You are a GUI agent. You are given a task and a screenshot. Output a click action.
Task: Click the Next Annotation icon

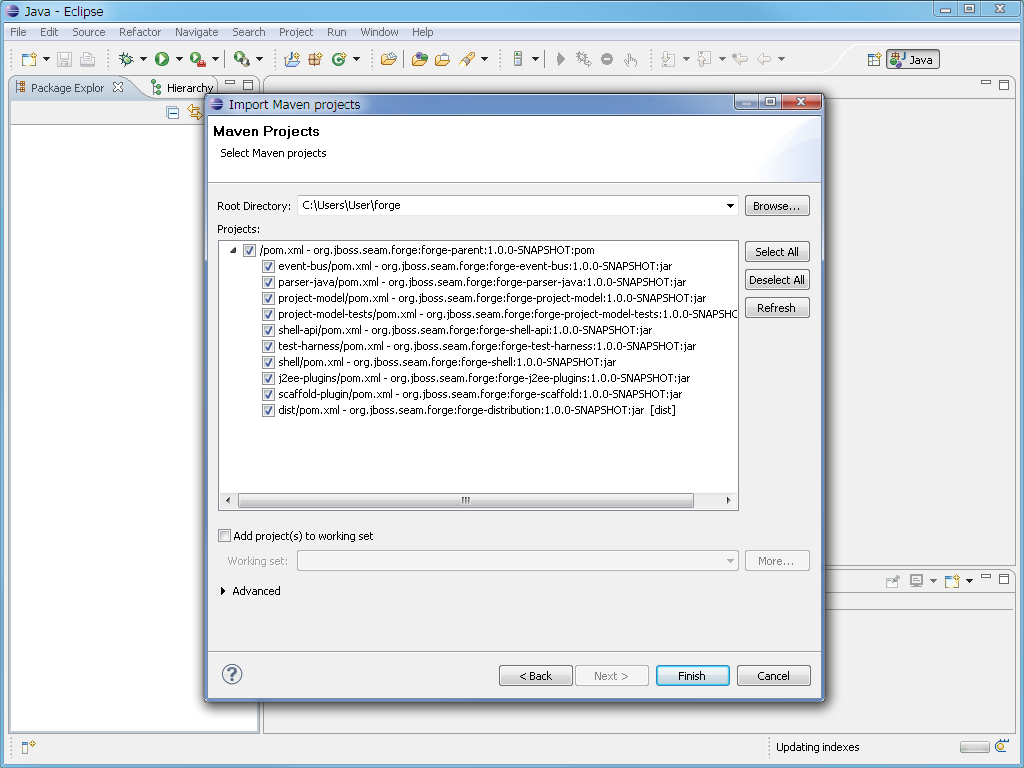click(668, 59)
